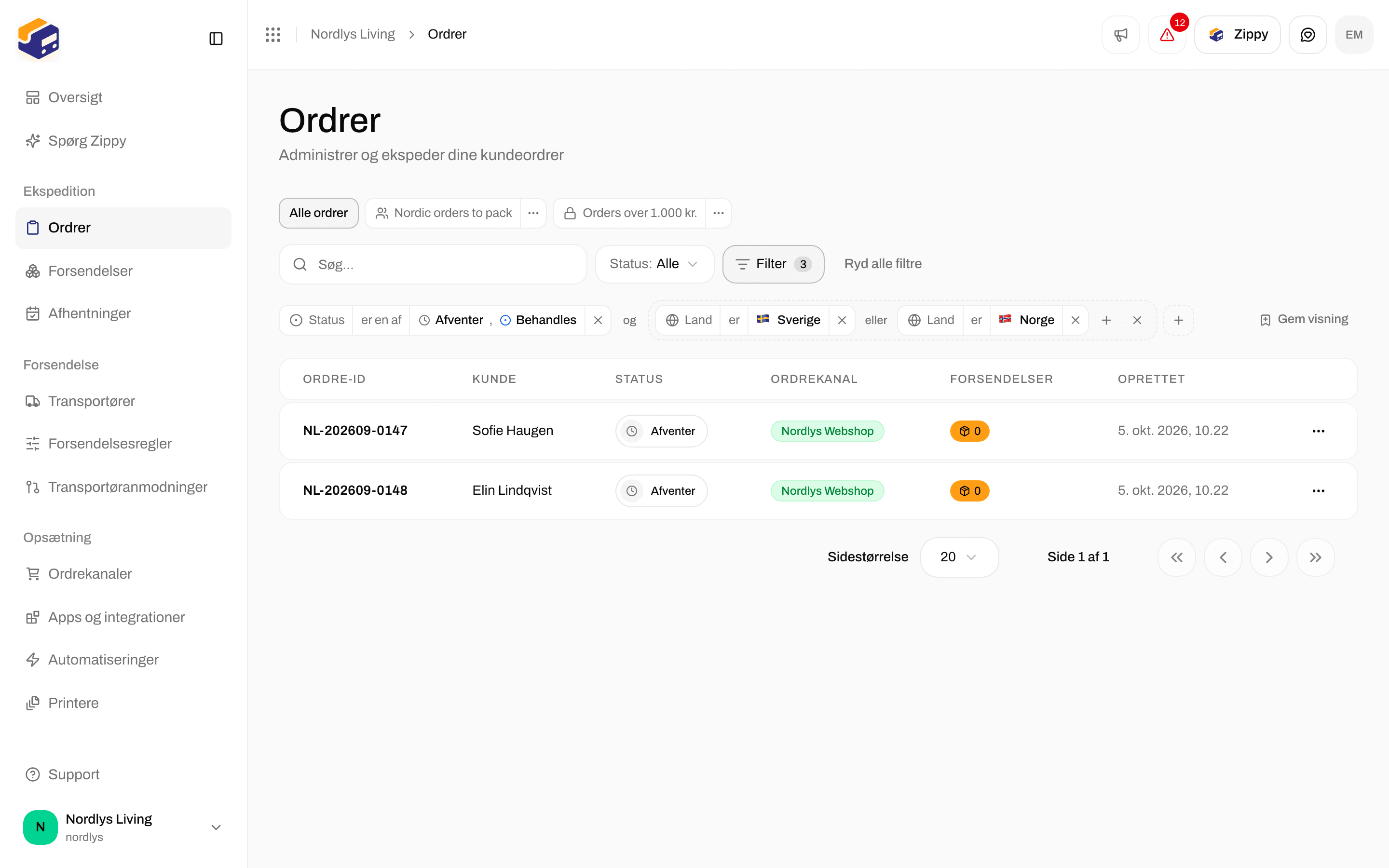Open row actions for order NL-202609-0147

click(x=1319, y=431)
